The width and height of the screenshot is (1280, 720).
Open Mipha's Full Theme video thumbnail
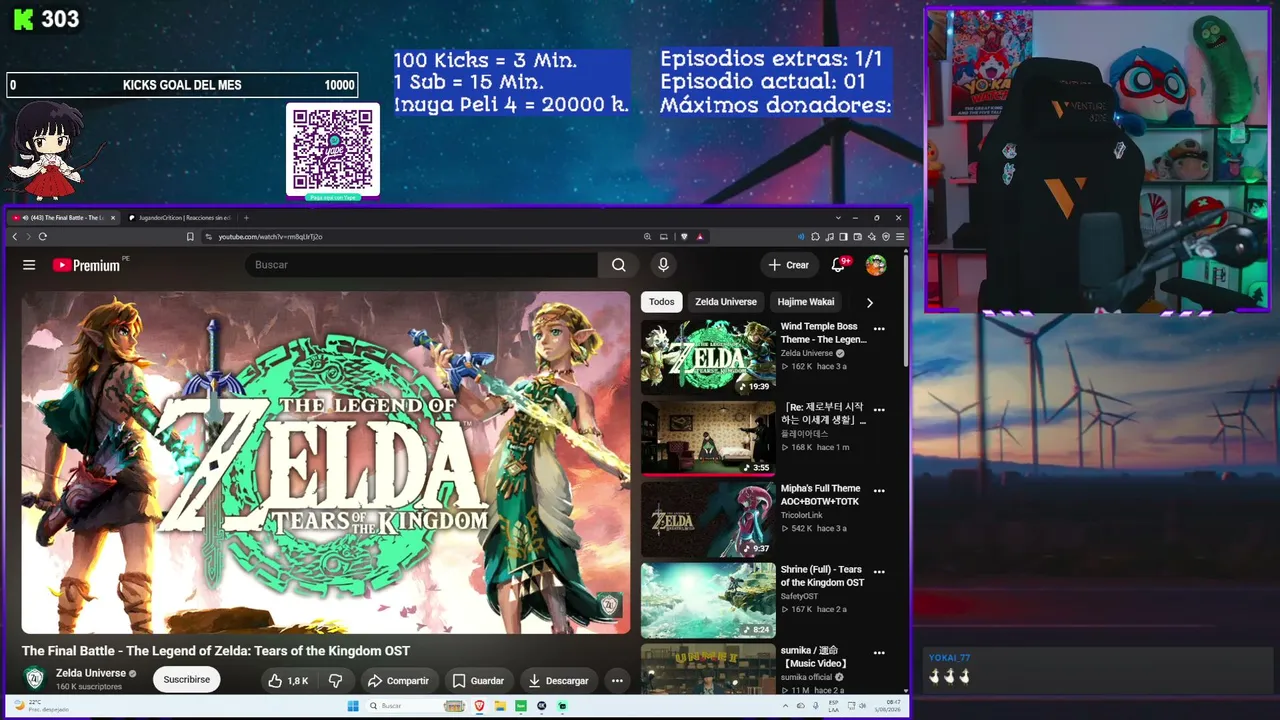point(708,519)
